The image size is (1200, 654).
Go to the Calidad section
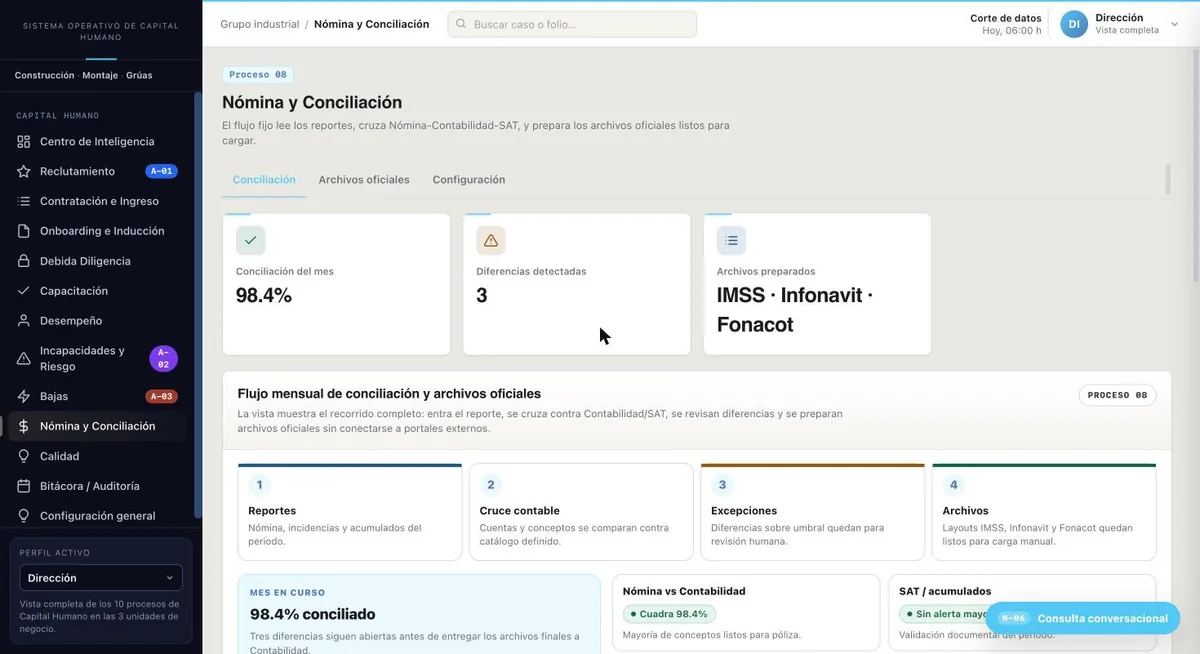click(x=97, y=457)
